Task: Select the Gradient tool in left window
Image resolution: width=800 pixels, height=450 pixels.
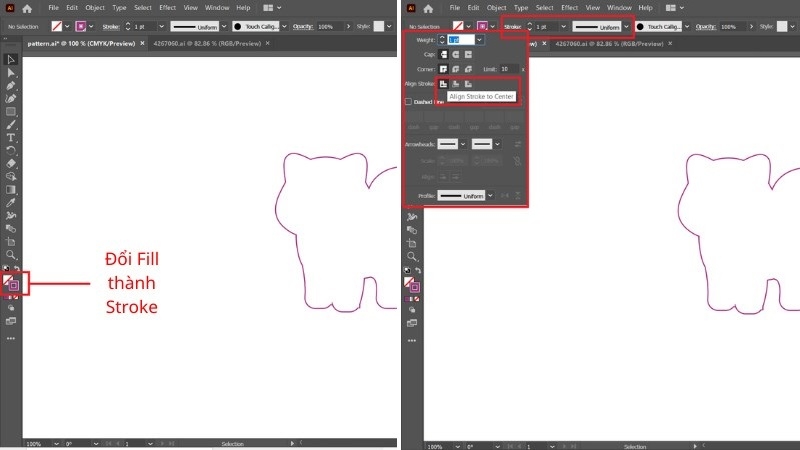Action: tap(11, 190)
